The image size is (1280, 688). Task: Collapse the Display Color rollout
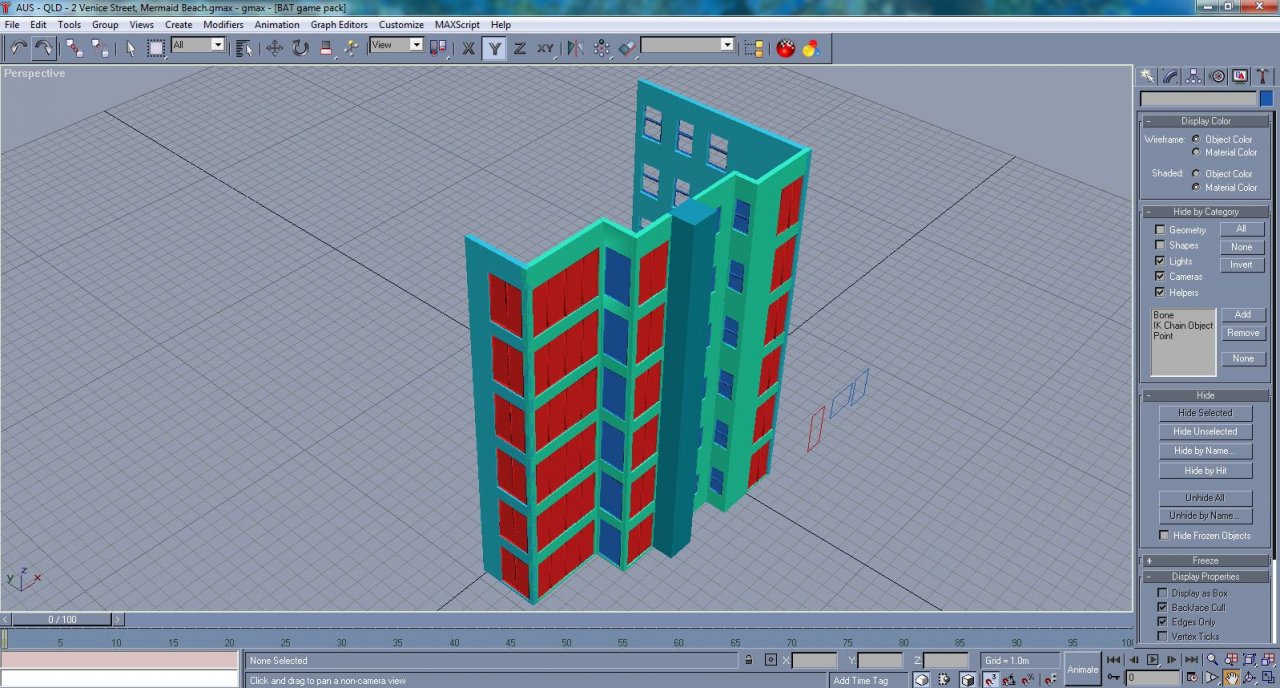1205,121
